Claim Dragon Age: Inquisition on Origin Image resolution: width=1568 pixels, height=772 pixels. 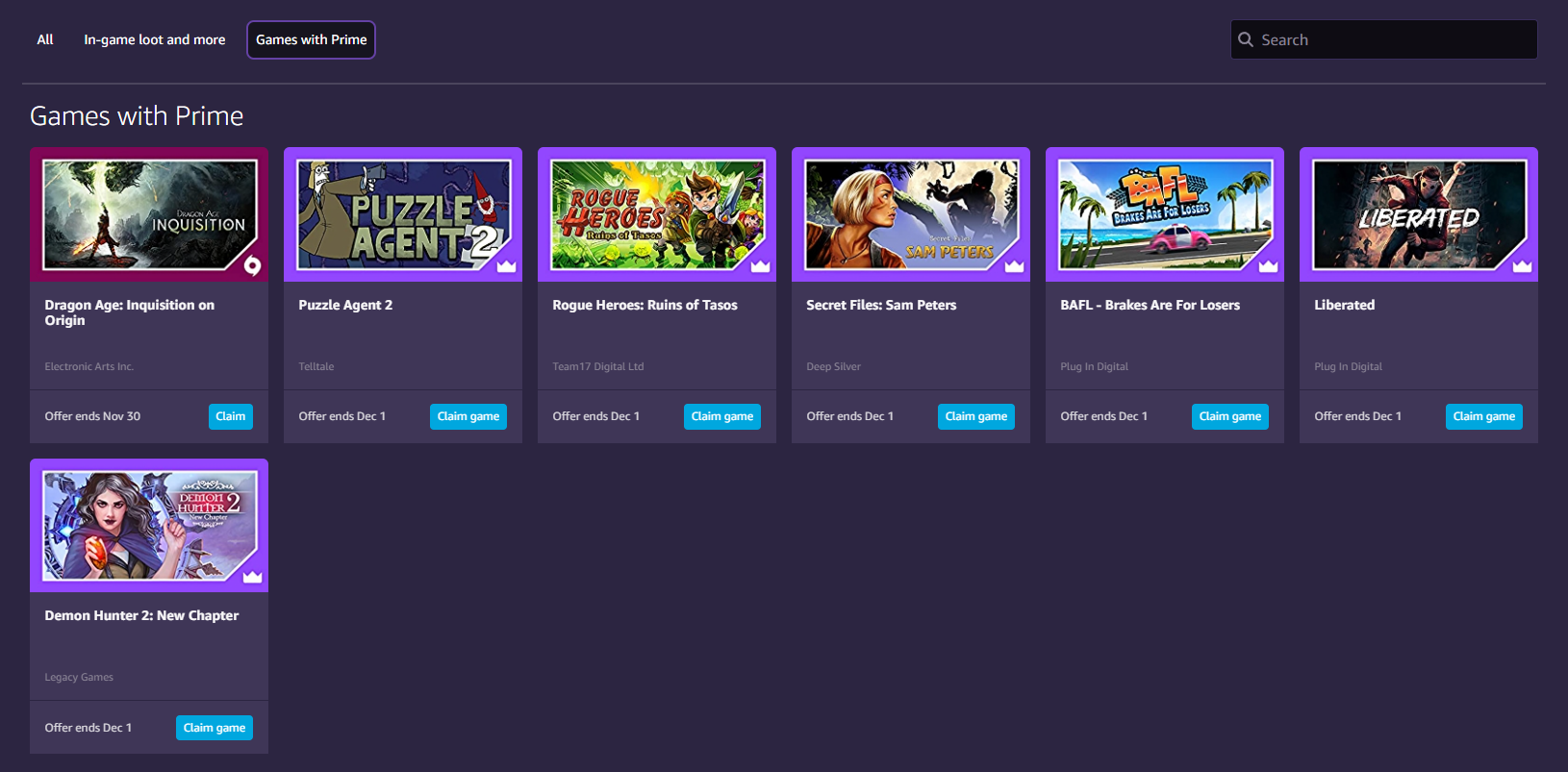click(x=231, y=416)
